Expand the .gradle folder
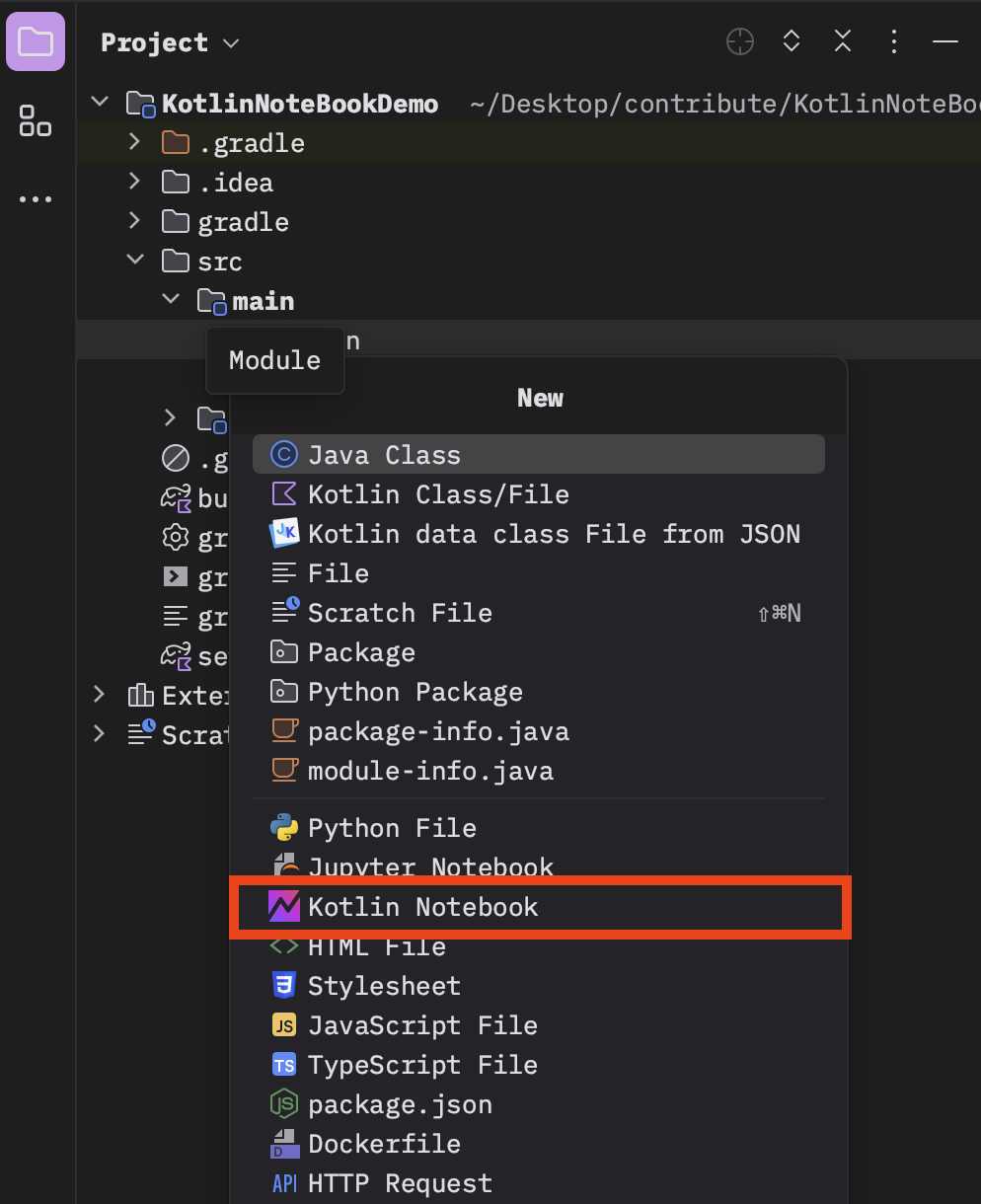Viewport: 981px width, 1204px height. (135, 142)
